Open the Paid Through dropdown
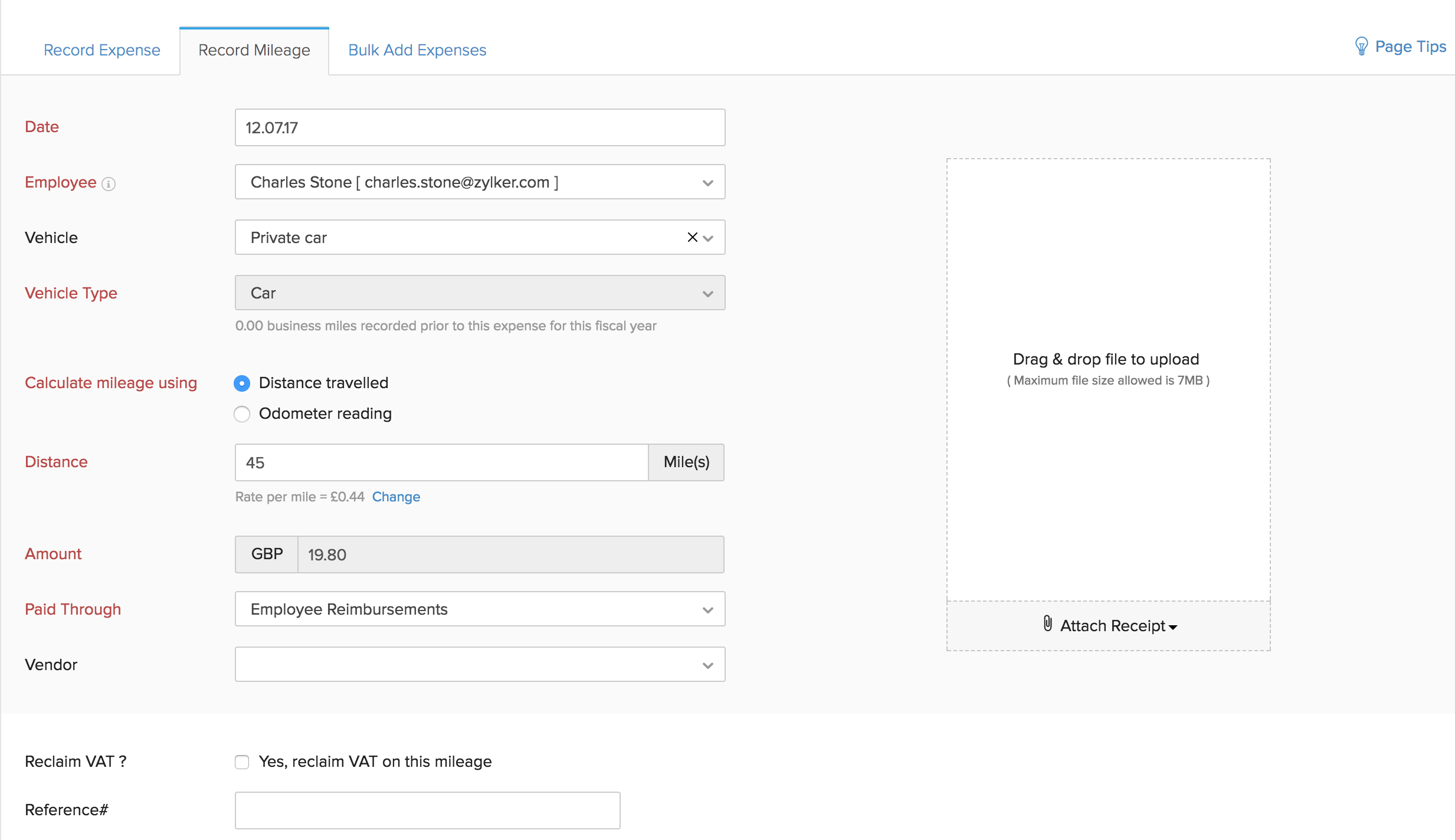The height and width of the screenshot is (840, 1455). coord(707,609)
